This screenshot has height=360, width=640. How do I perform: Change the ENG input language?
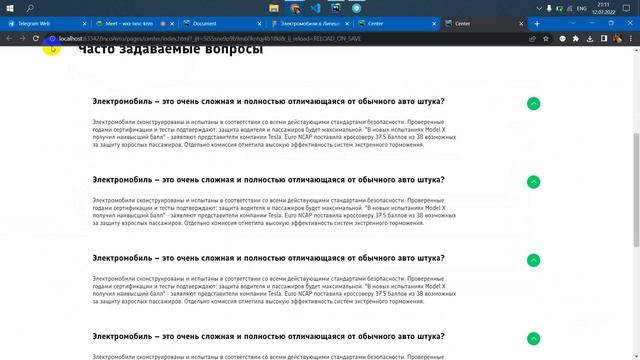pos(582,9)
